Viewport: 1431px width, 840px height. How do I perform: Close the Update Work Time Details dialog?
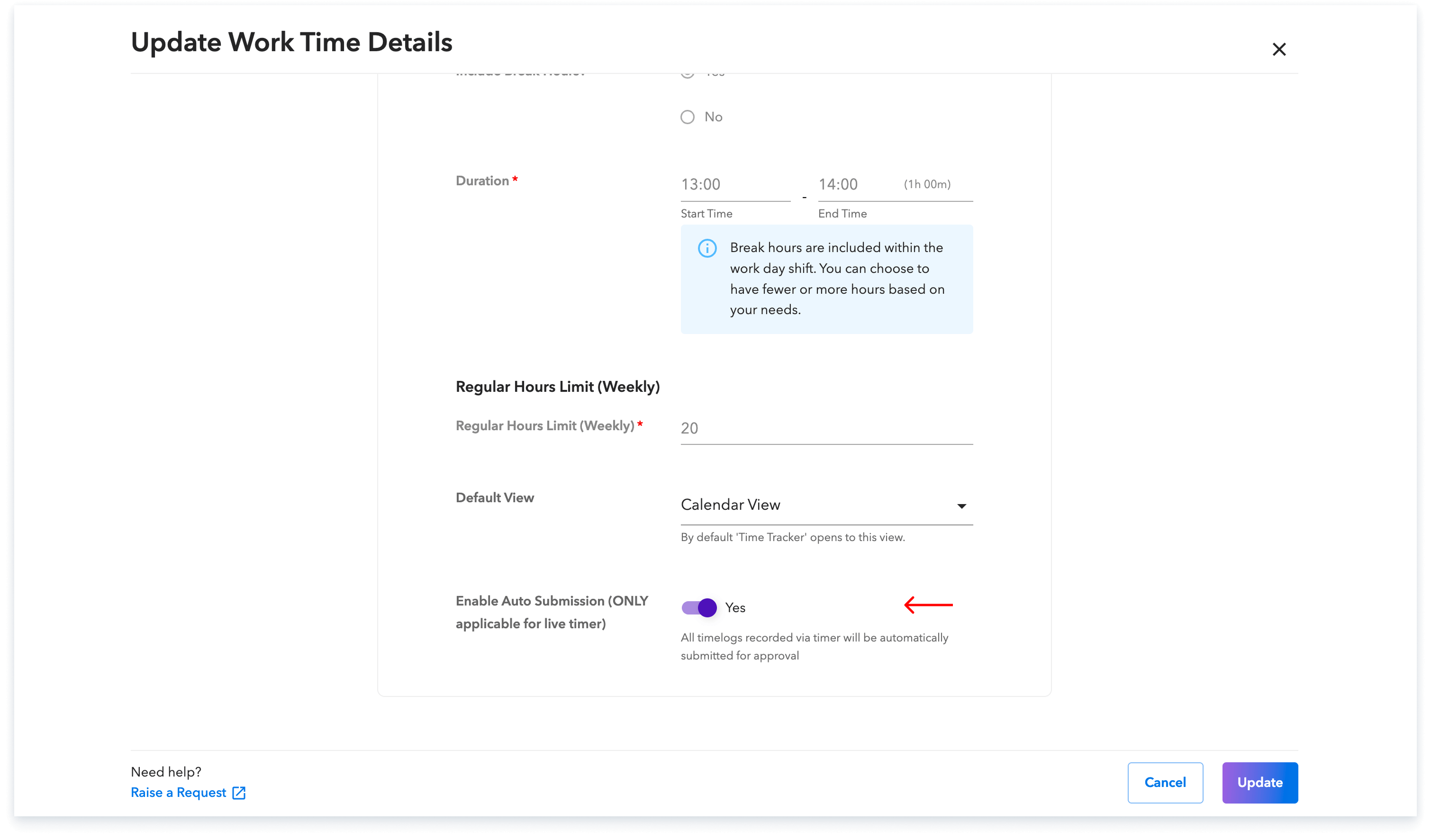1279,49
